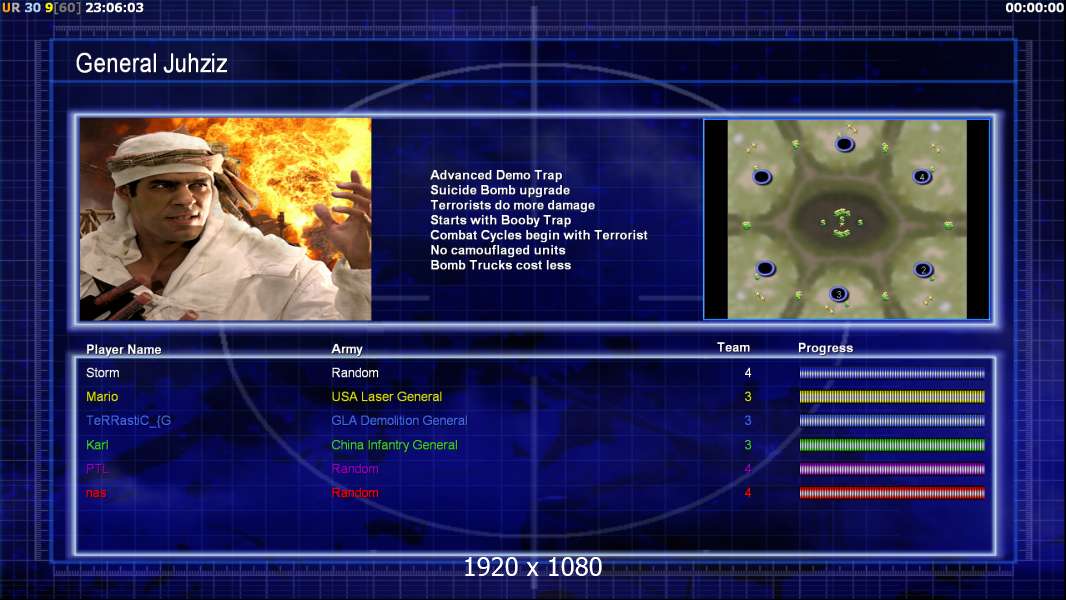Click 'Starts with Booby Trap' line
The height and width of the screenshot is (600, 1066).
coord(500,220)
